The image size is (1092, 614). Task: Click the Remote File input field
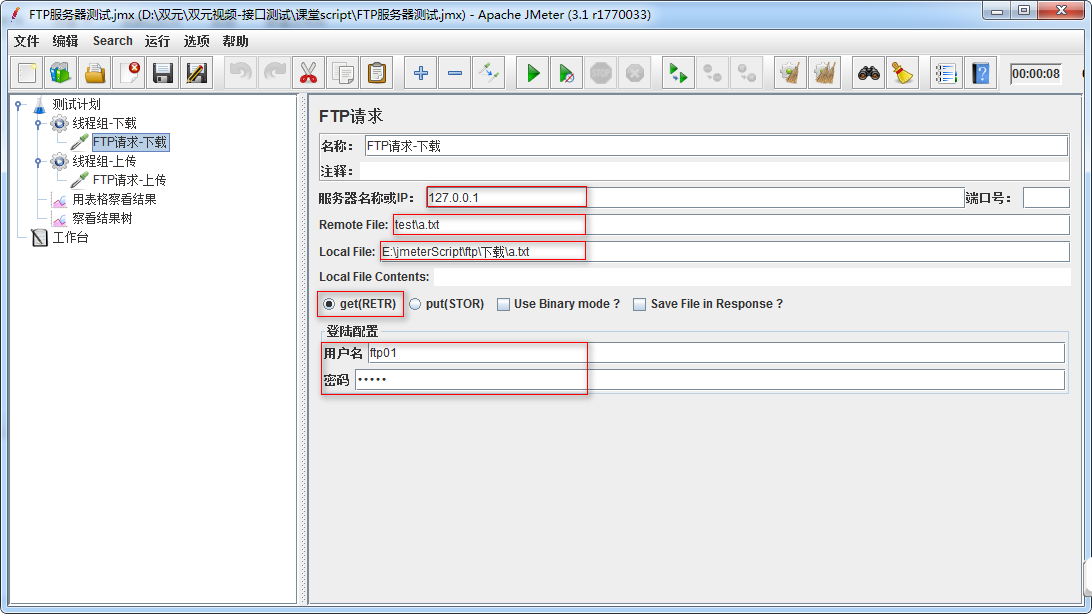pyautogui.click(x=731, y=225)
